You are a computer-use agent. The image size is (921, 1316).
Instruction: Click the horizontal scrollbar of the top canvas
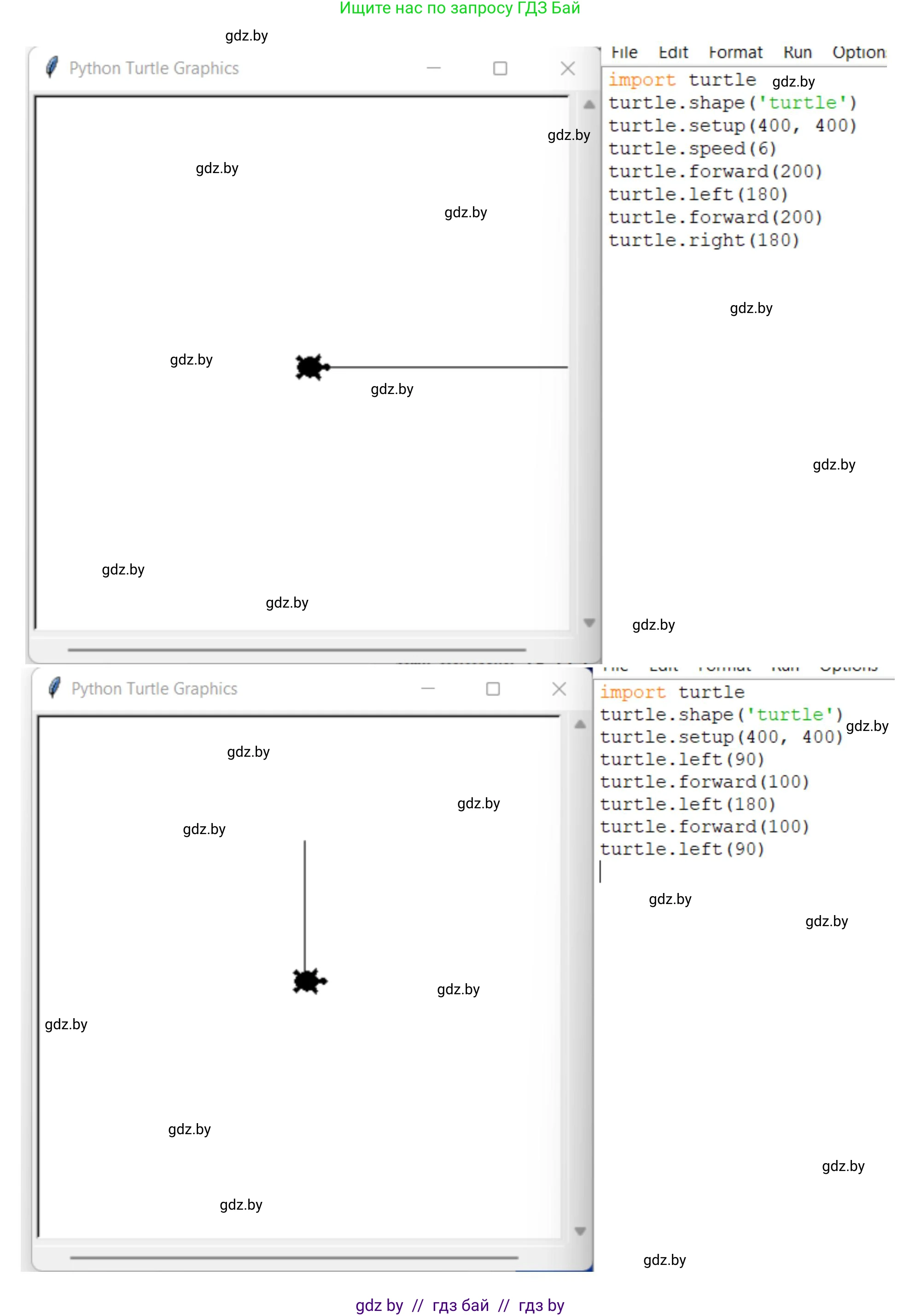tap(297, 650)
